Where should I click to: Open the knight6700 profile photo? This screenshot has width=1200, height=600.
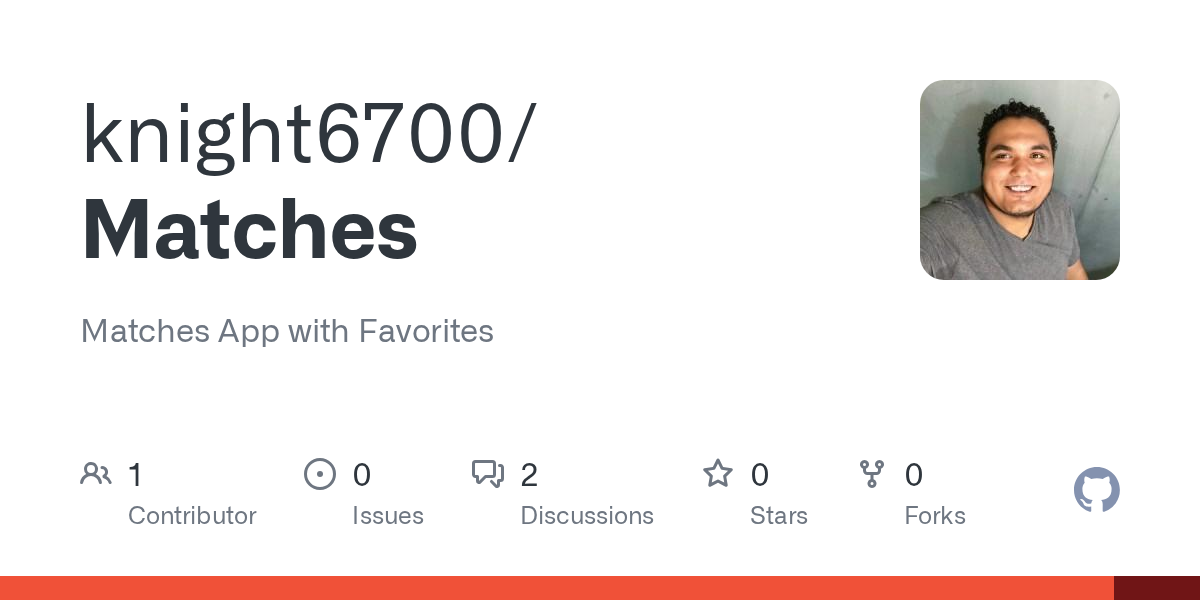point(1020,180)
